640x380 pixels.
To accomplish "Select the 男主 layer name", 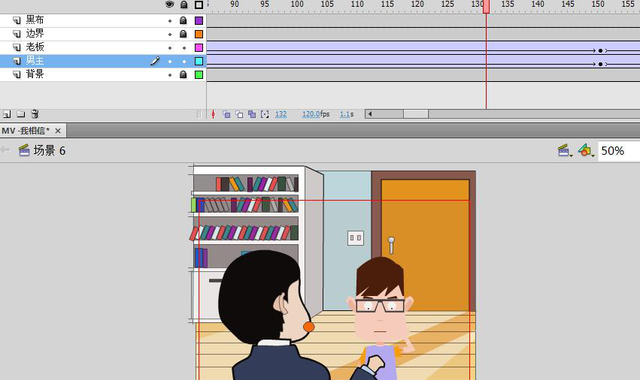I will (x=35, y=61).
